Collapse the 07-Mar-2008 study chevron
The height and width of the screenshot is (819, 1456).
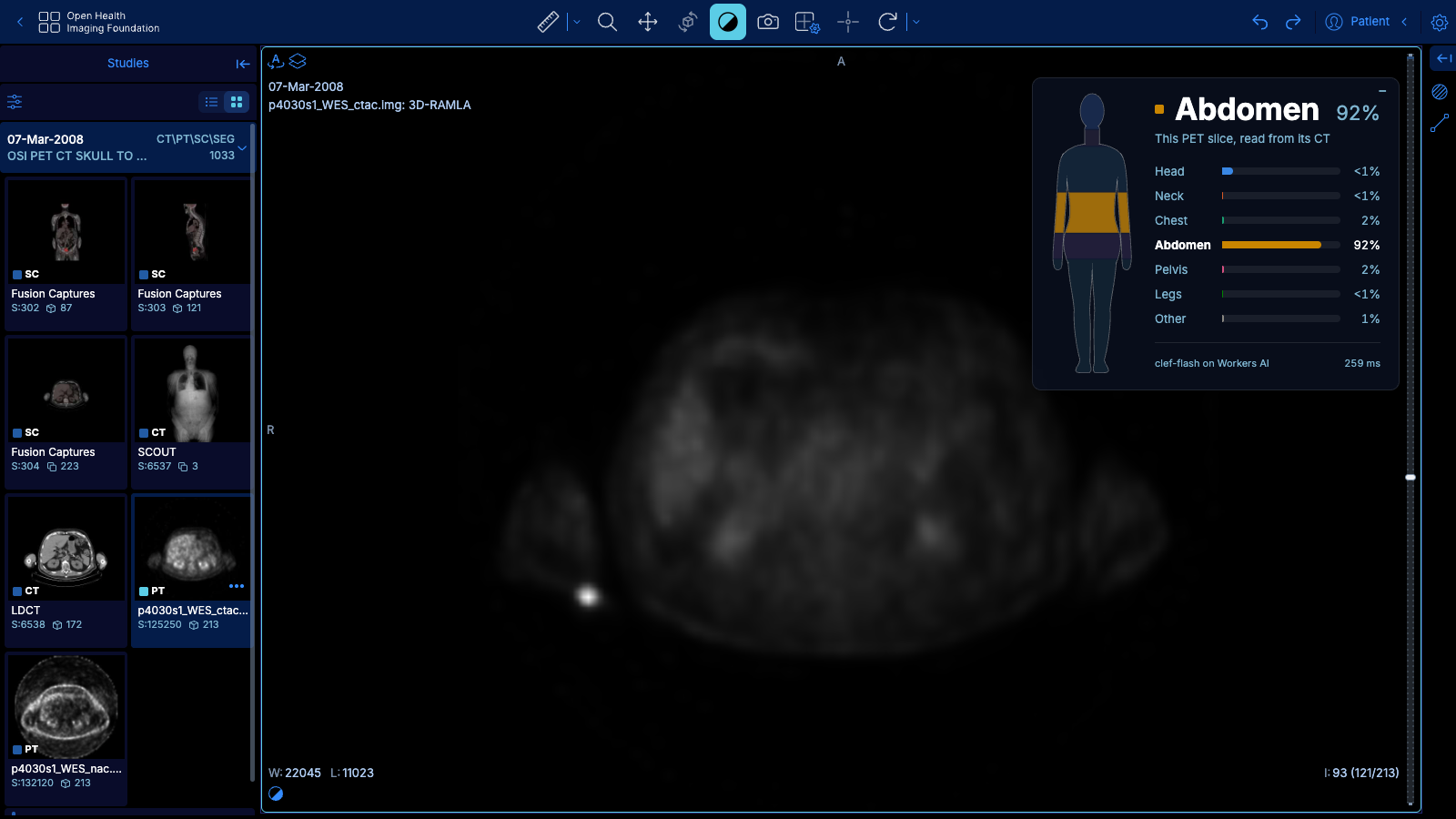pos(243,147)
